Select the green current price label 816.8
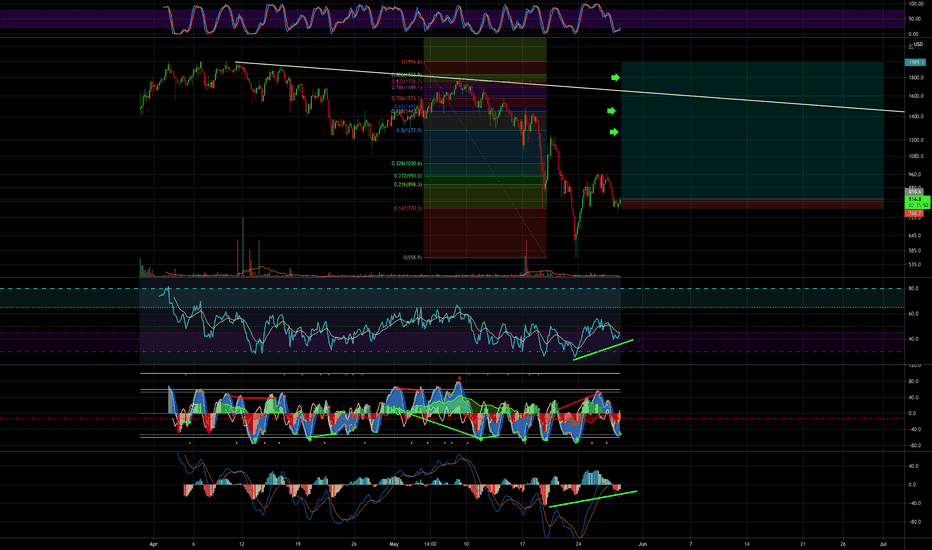 point(917,202)
